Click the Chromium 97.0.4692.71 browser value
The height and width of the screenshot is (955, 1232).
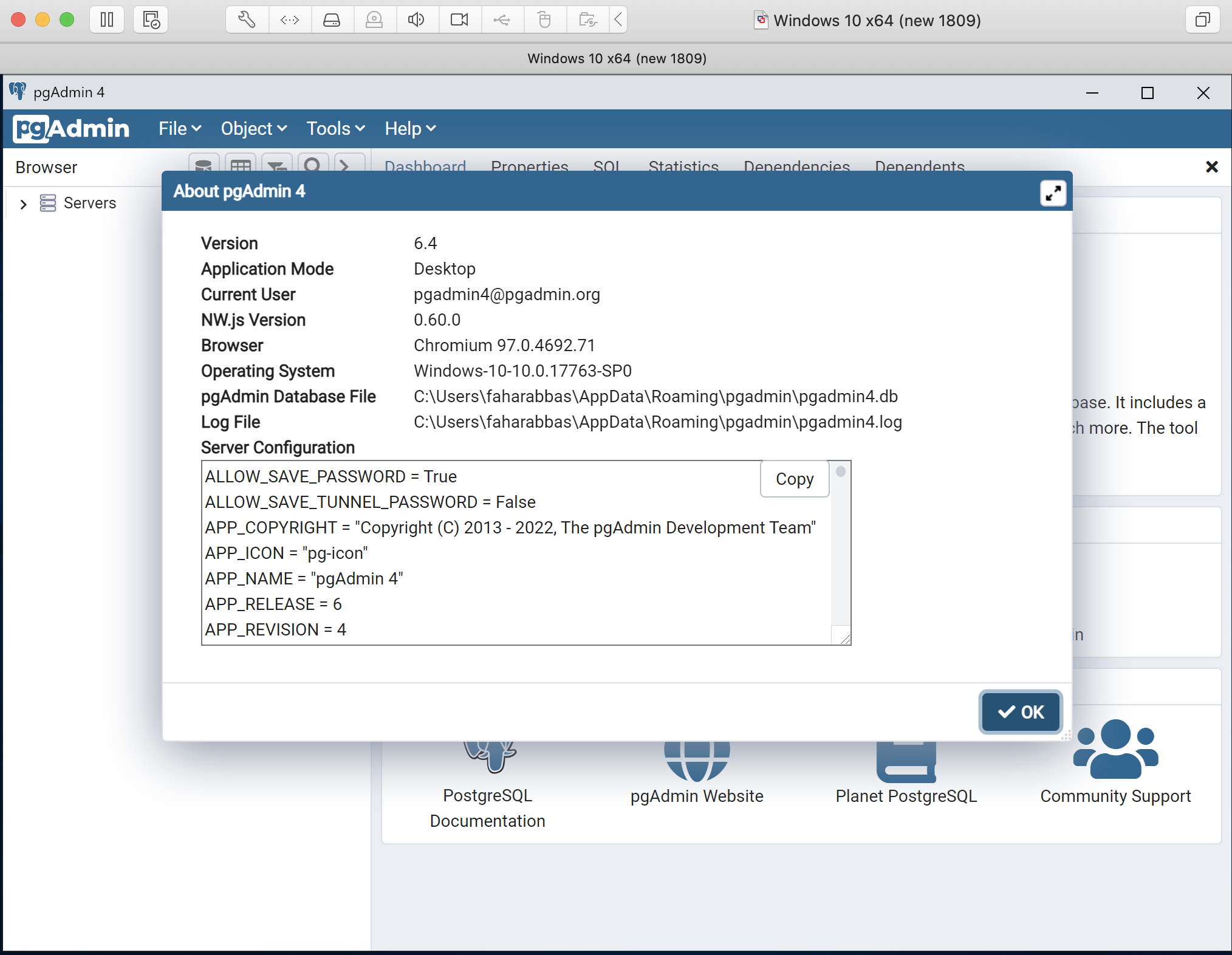point(504,345)
